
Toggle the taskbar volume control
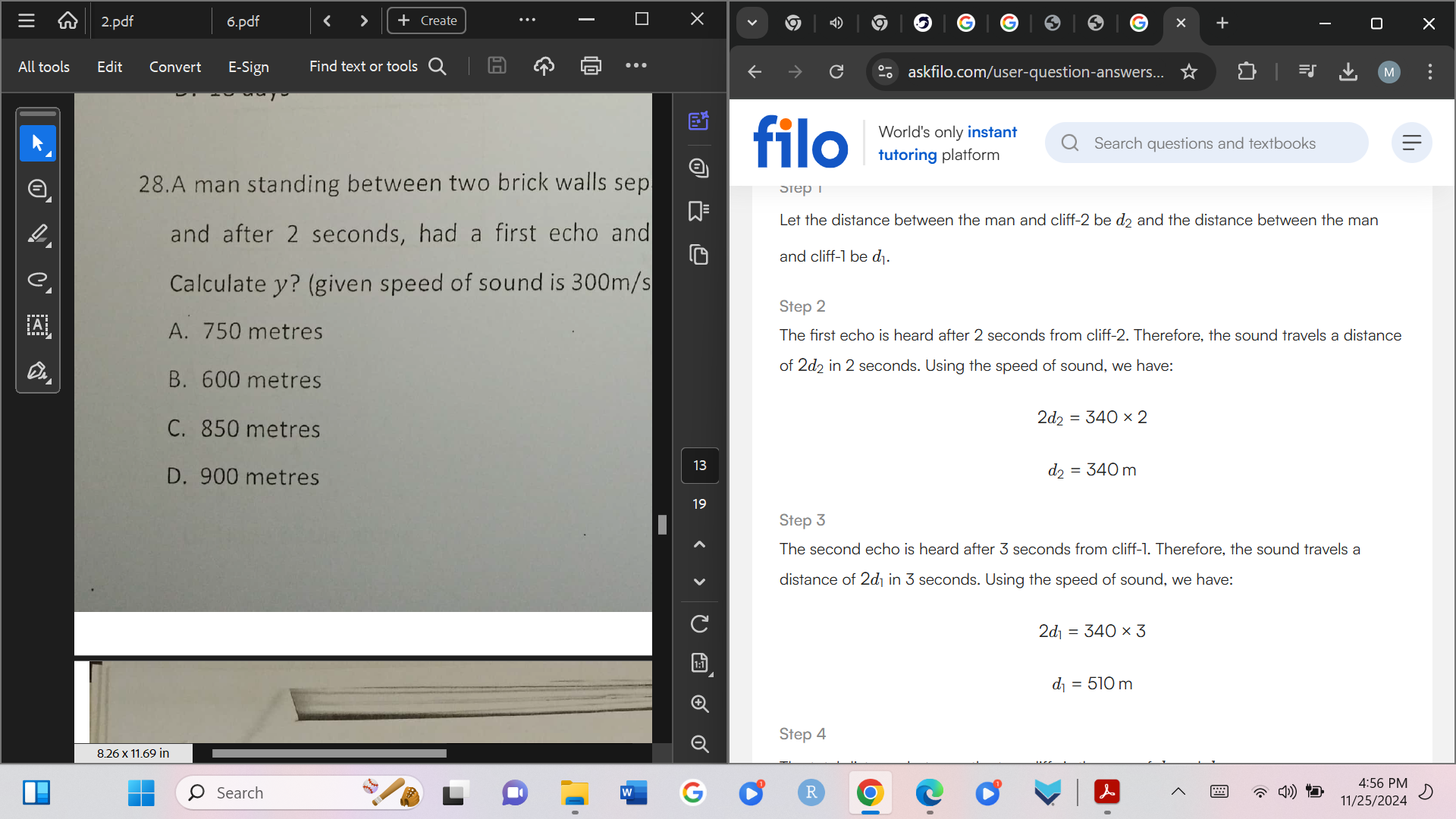pyautogui.click(x=1287, y=792)
